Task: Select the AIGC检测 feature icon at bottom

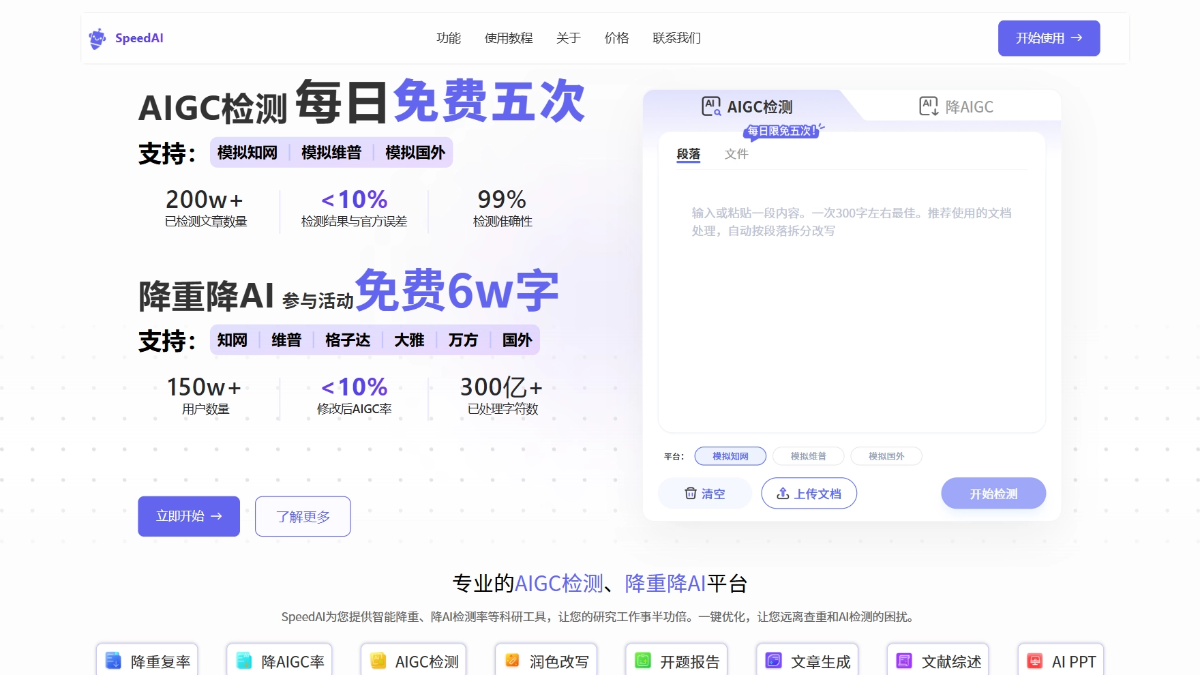Action: pyautogui.click(x=378, y=661)
